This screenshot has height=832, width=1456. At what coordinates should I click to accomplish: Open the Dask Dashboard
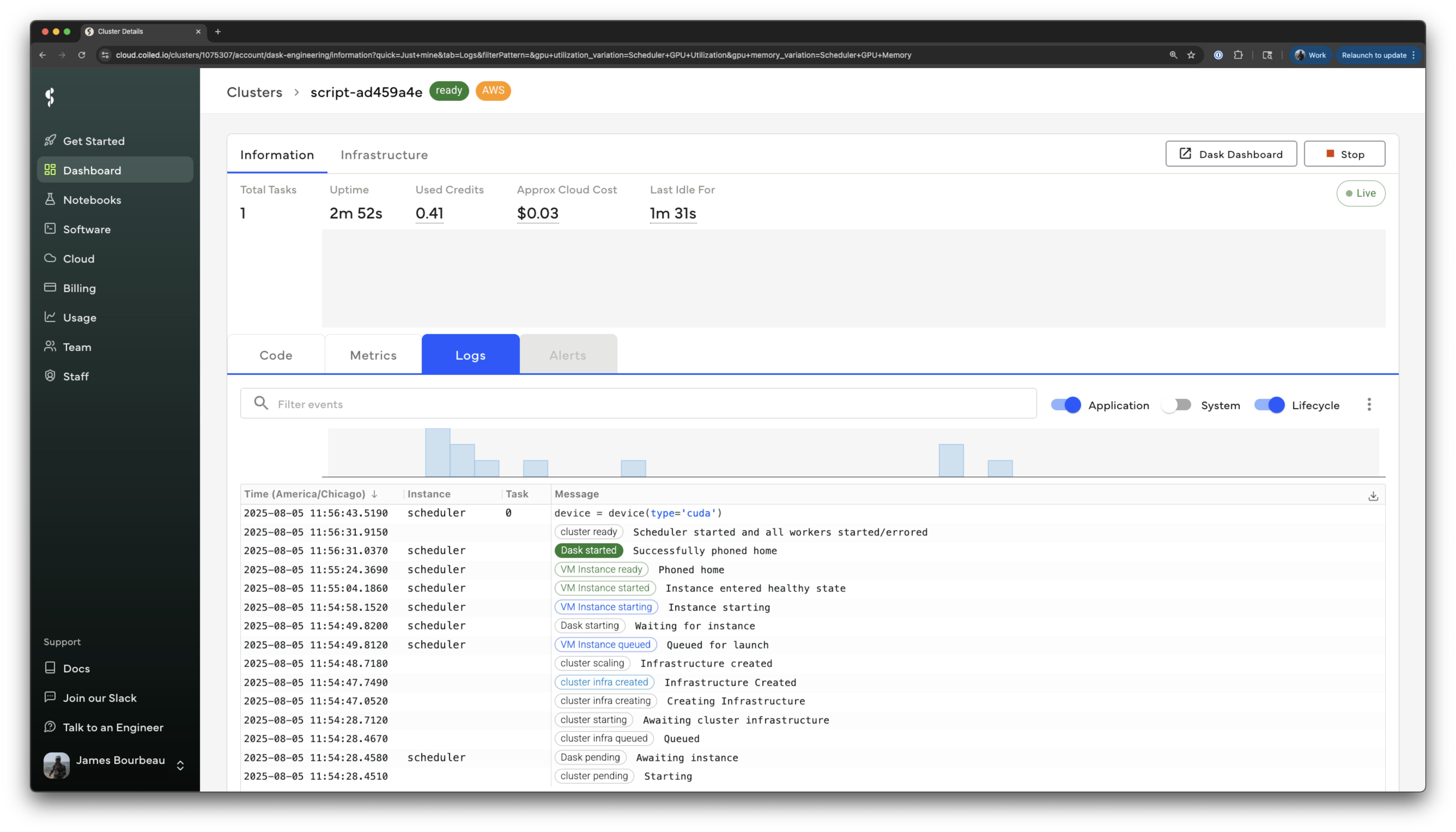(1231, 154)
